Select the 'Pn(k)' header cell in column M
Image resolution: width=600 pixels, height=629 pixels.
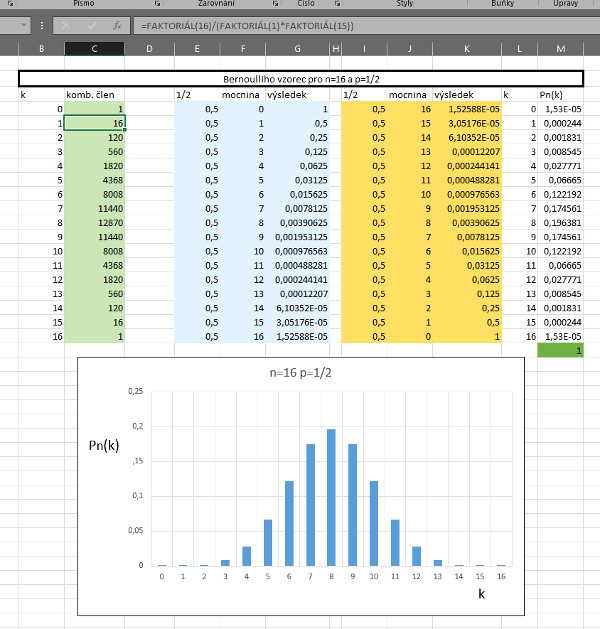[560, 95]
